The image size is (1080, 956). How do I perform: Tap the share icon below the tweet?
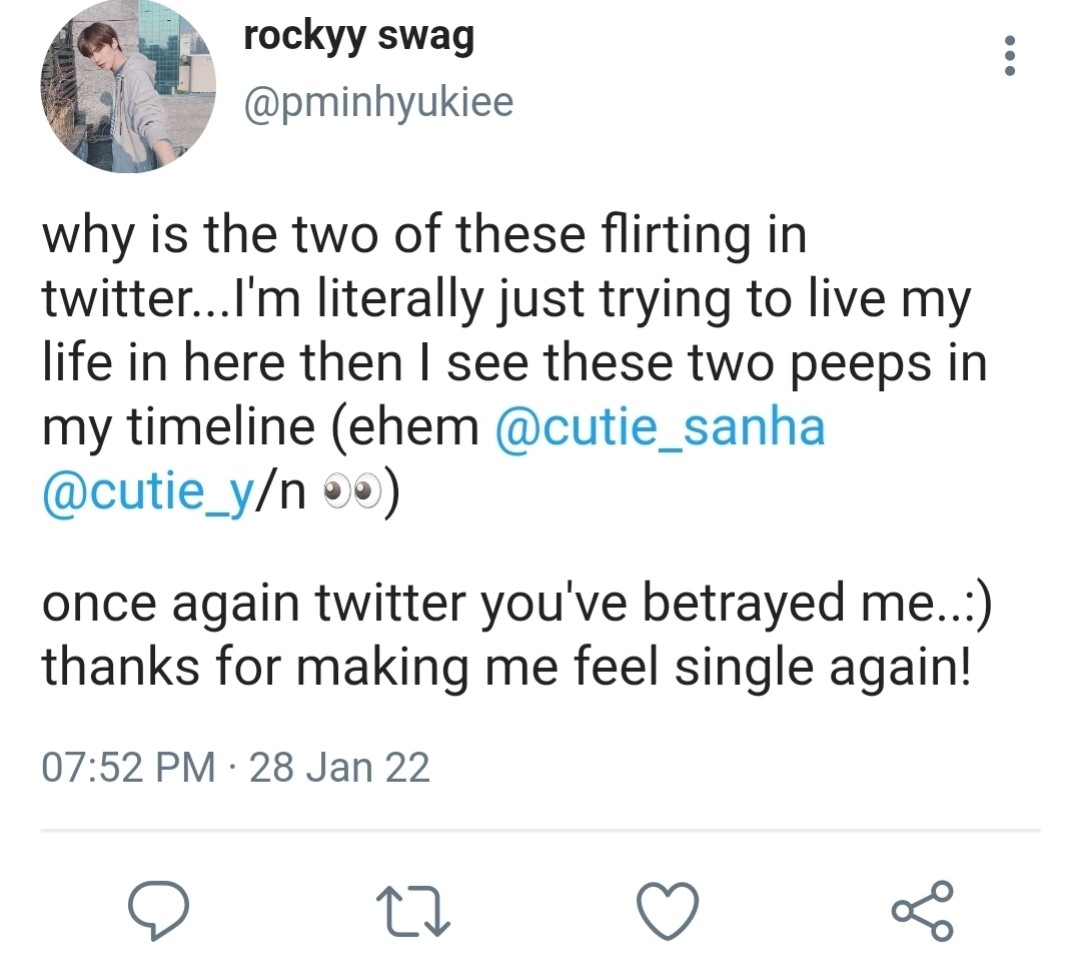[x=922, y=907]
